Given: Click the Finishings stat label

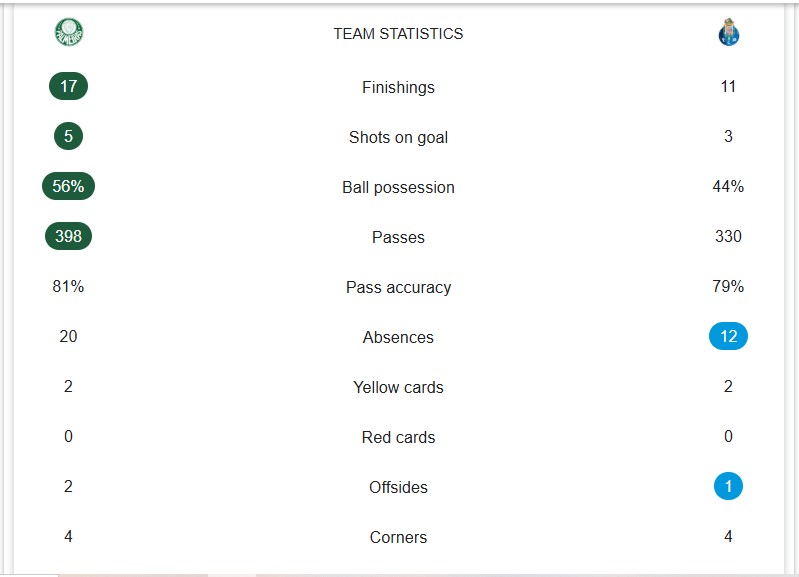Looking at the screenshot, I should (x=398, y=88).
